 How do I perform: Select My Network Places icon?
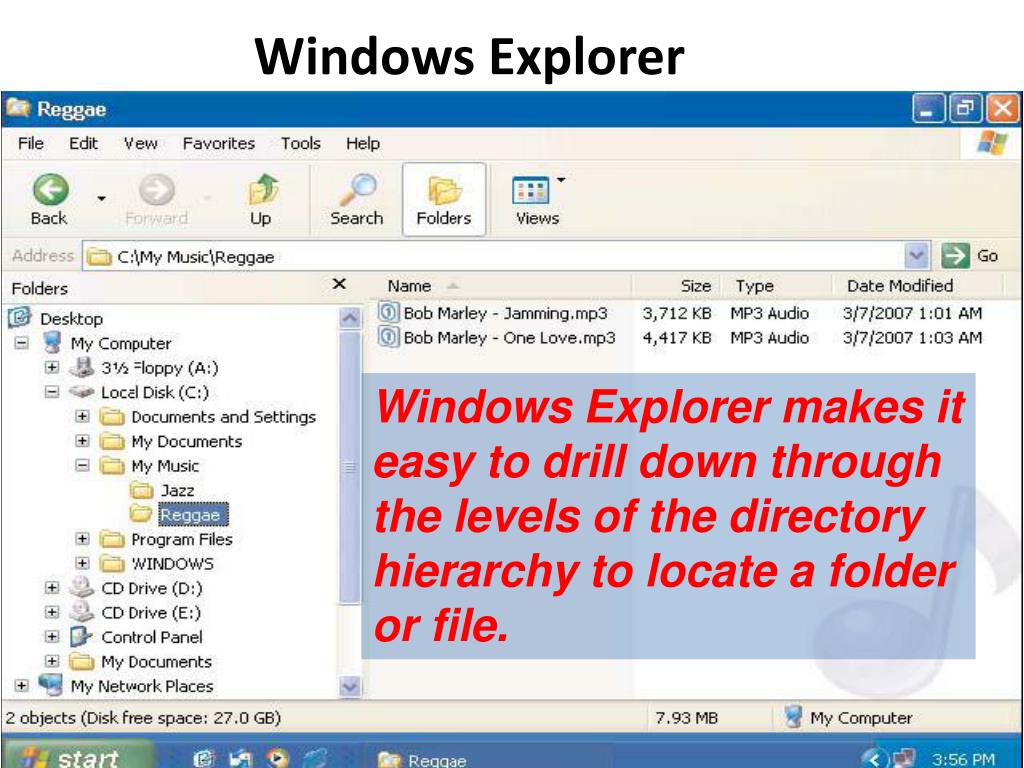click(51, 684)
